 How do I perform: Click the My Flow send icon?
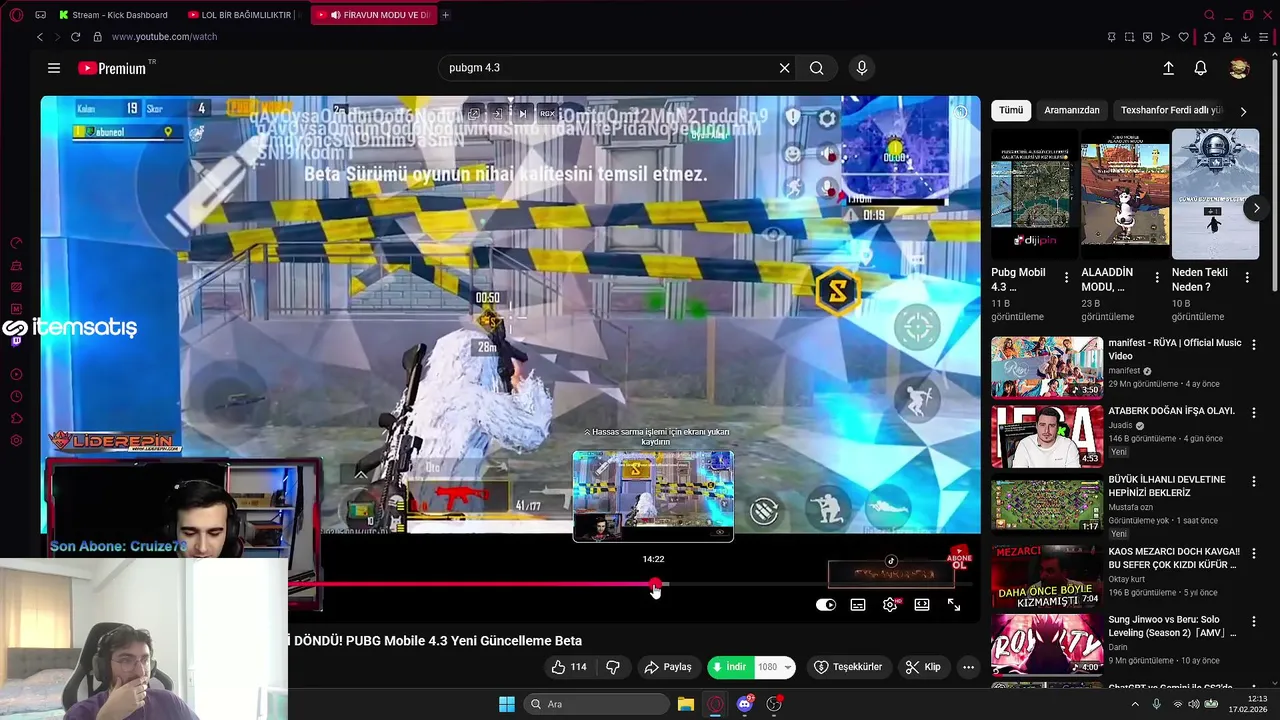point(1165,37)
